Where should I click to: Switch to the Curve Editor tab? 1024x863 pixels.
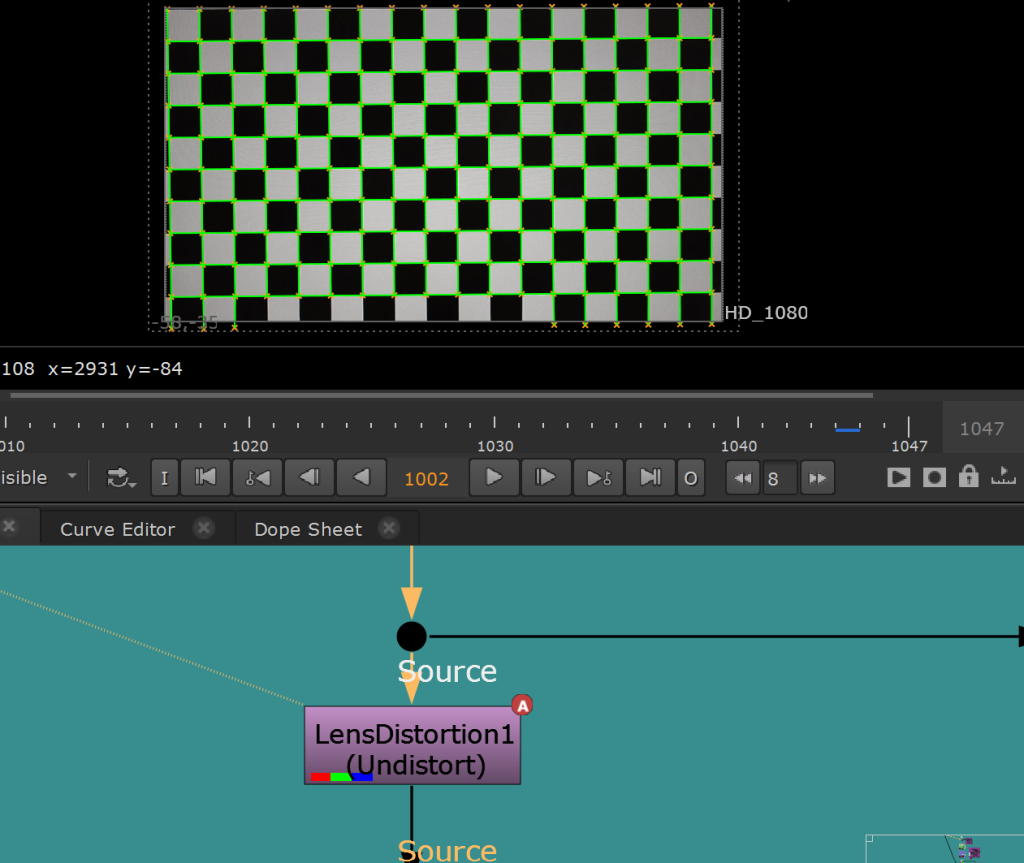point(118,529)
